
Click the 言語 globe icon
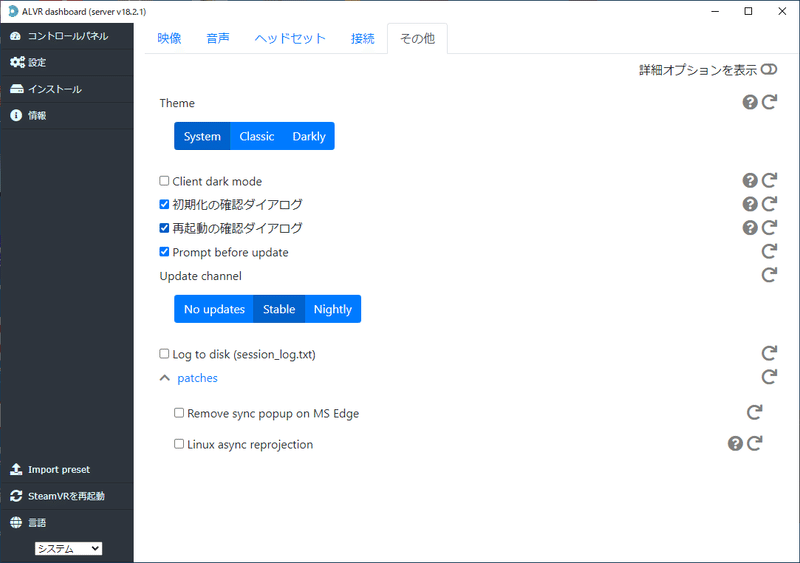coord(16,522)
